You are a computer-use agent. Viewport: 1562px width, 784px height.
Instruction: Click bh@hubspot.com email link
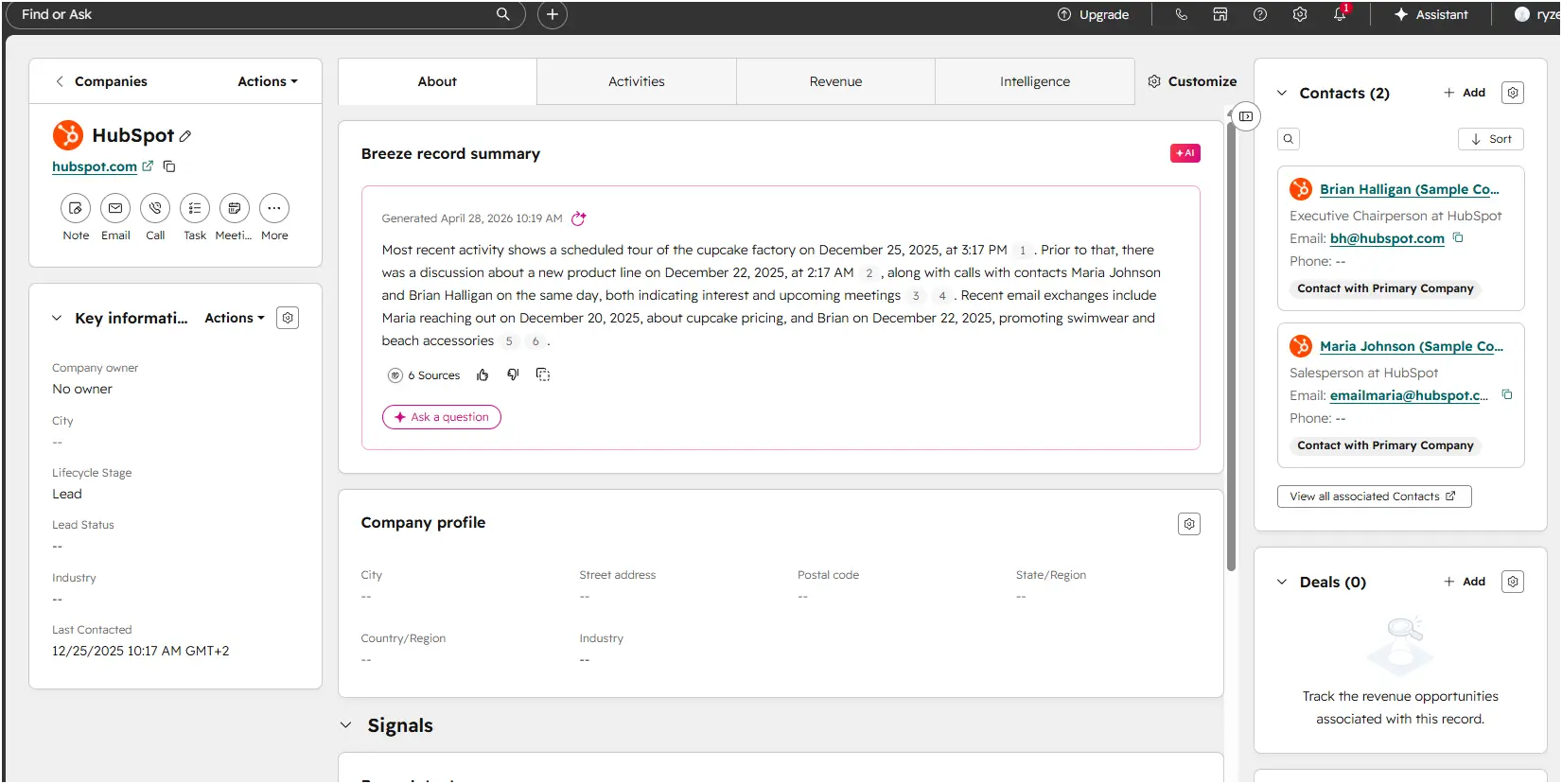click(x=1387, y=238)
